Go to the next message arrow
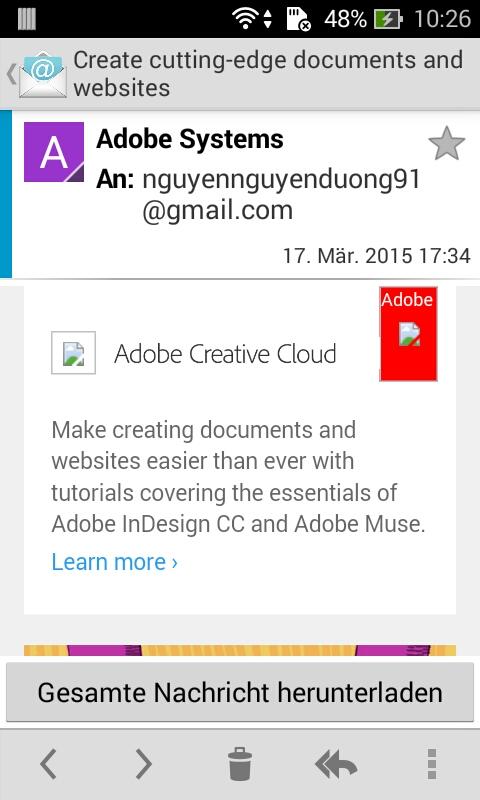This screenshot has height=800, width=480. point(144,764)
